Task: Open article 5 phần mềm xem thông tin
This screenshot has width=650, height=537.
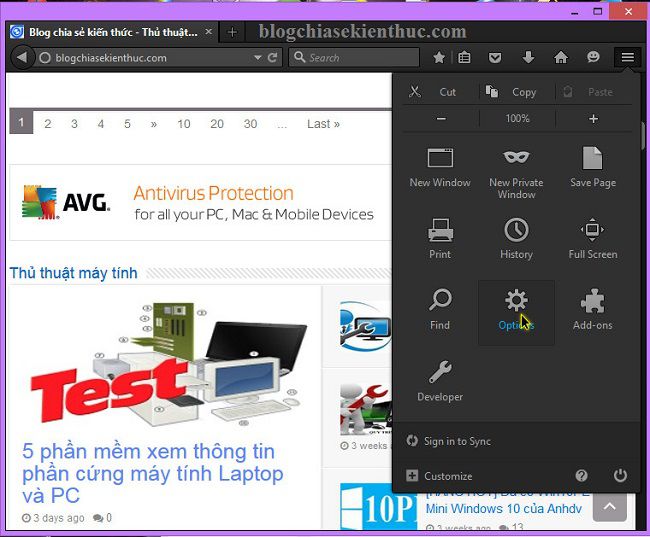Action: (x=153, y=473)
